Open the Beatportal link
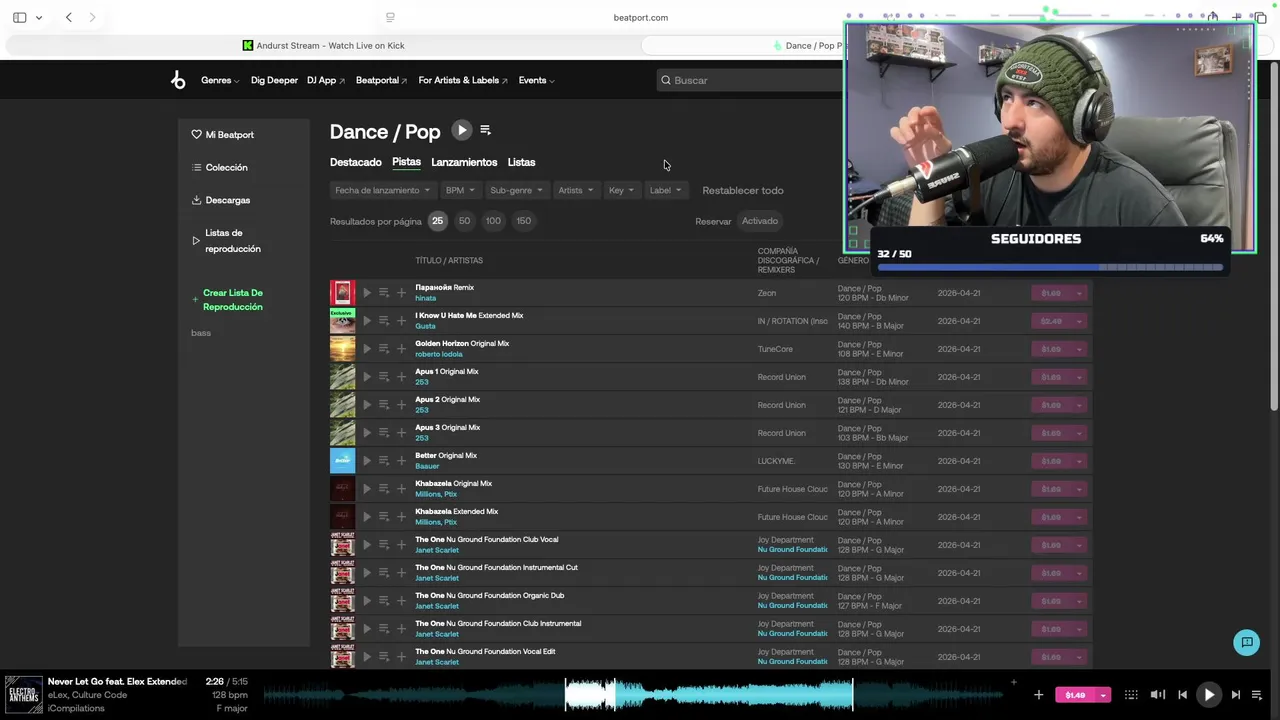Viewport: 1280px width, 720px height. point(382,80)
